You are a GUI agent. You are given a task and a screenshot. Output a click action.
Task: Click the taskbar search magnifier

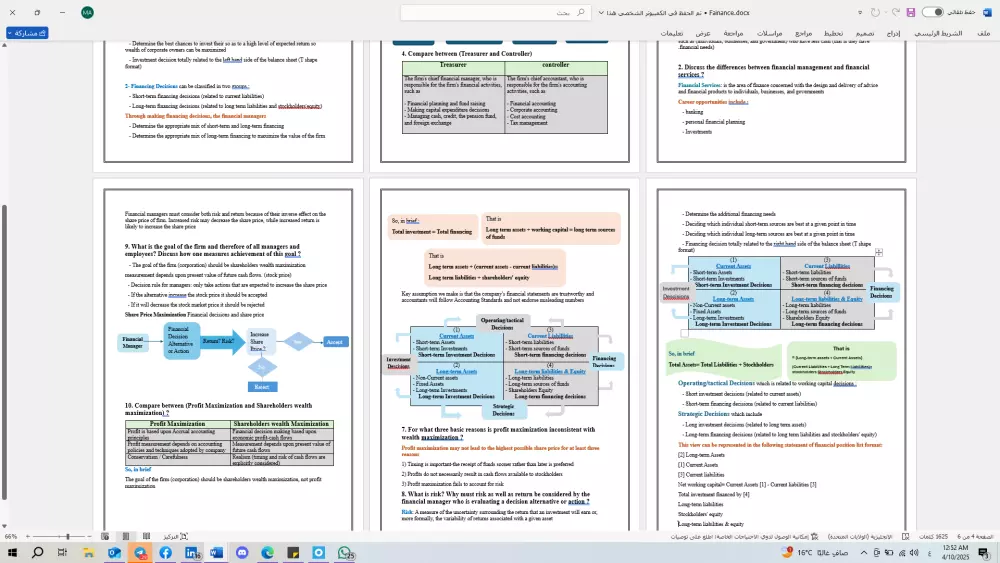click(x=38, y=552)
